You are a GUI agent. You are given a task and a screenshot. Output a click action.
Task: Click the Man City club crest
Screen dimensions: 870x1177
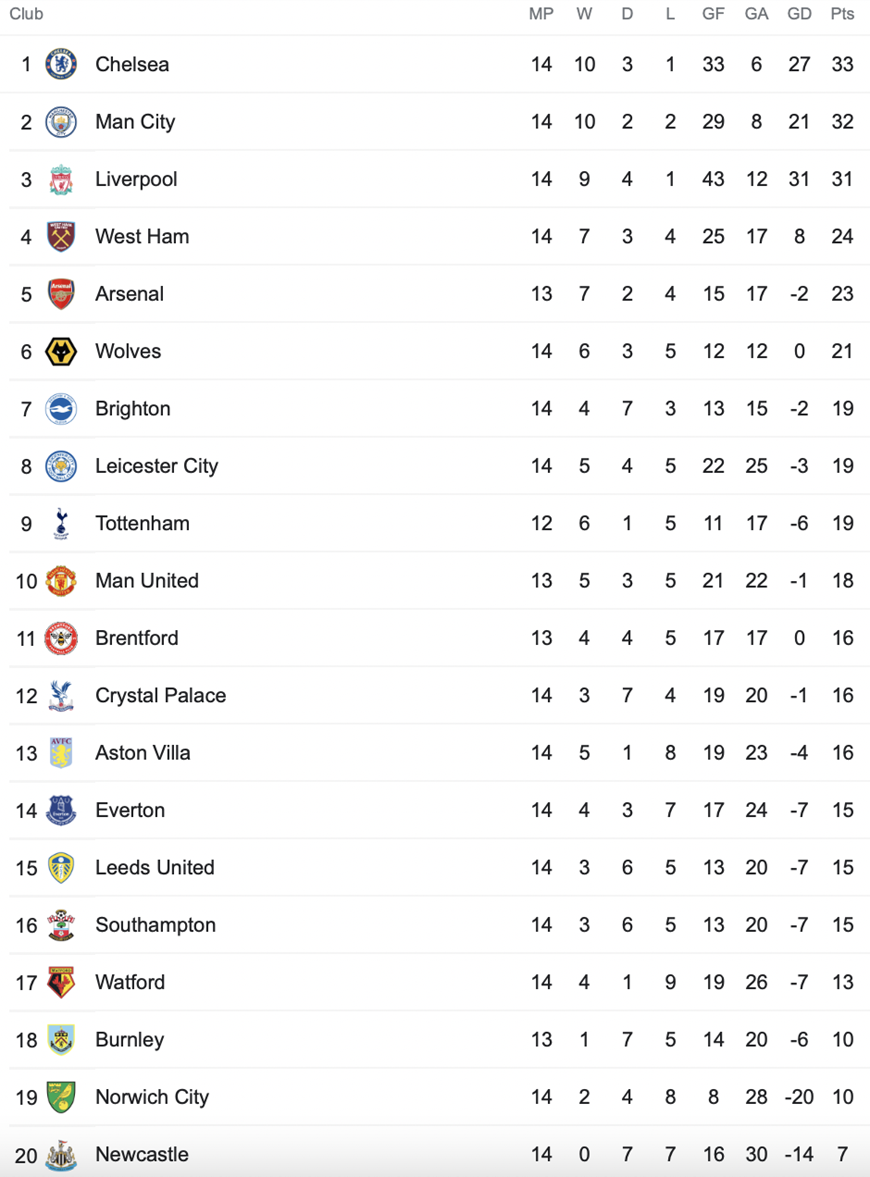61,122
